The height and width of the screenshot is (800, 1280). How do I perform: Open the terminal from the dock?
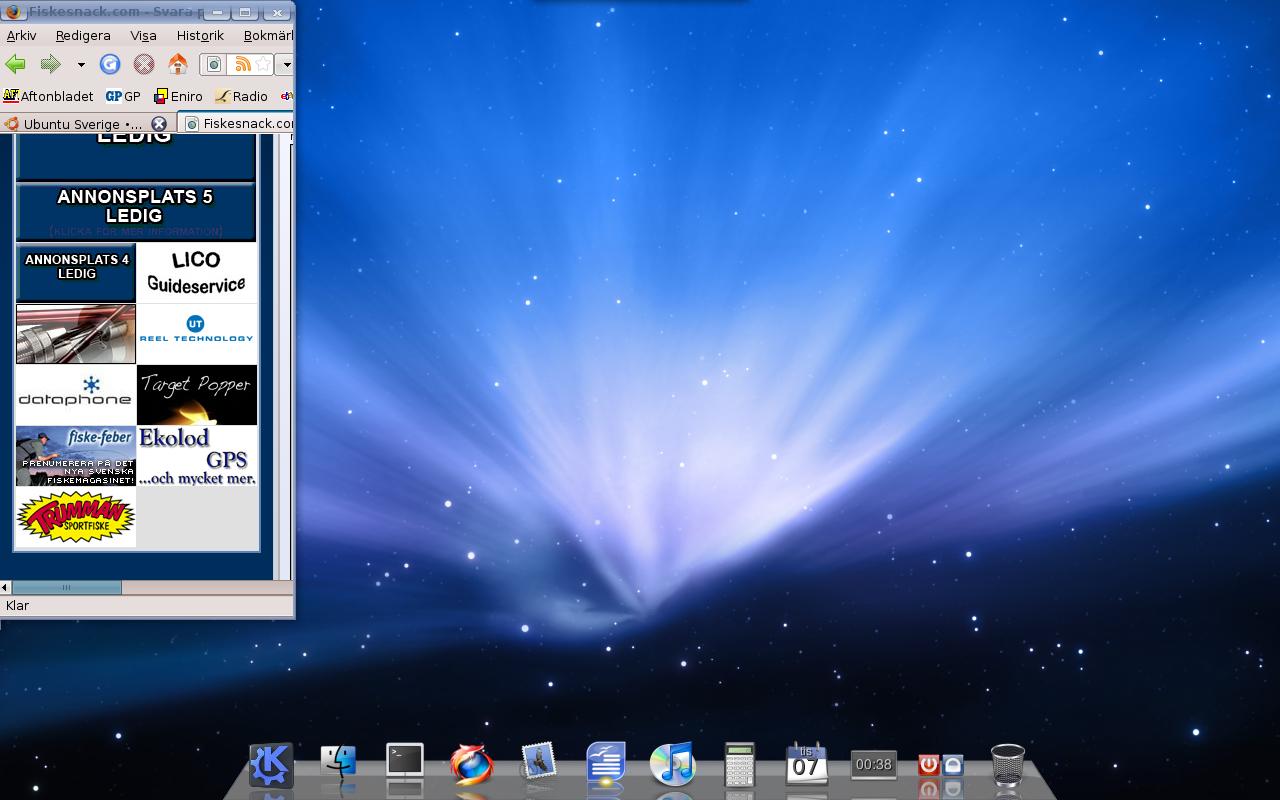[405, 763]
